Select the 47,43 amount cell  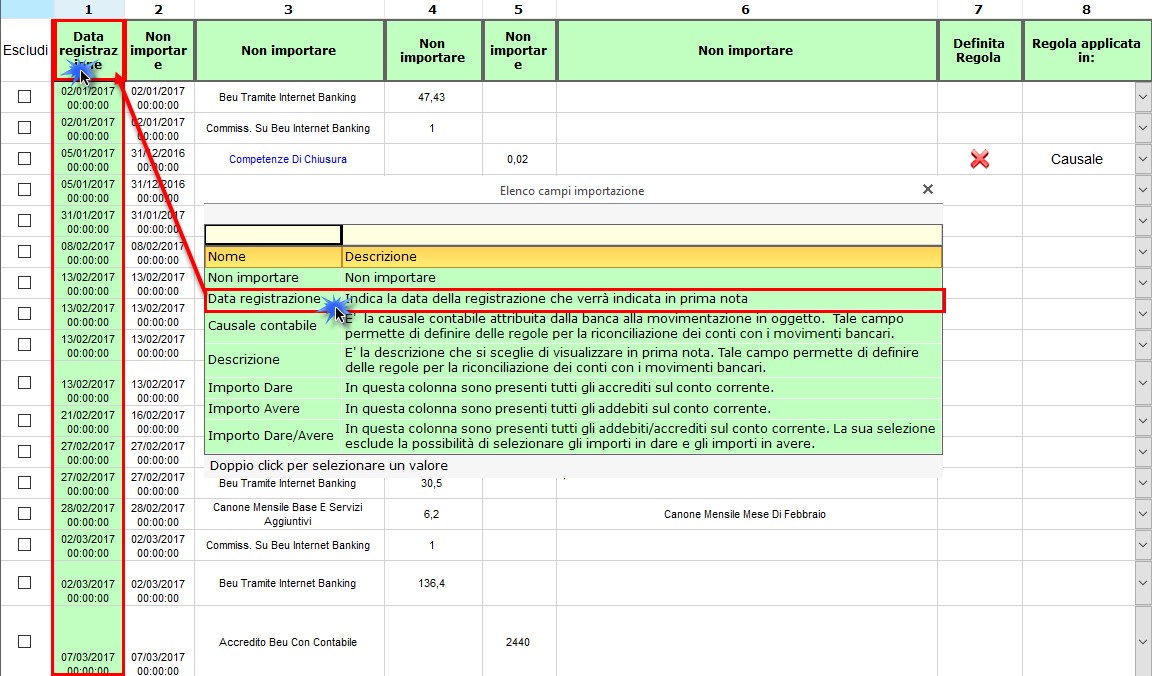[x=432, y=97]
